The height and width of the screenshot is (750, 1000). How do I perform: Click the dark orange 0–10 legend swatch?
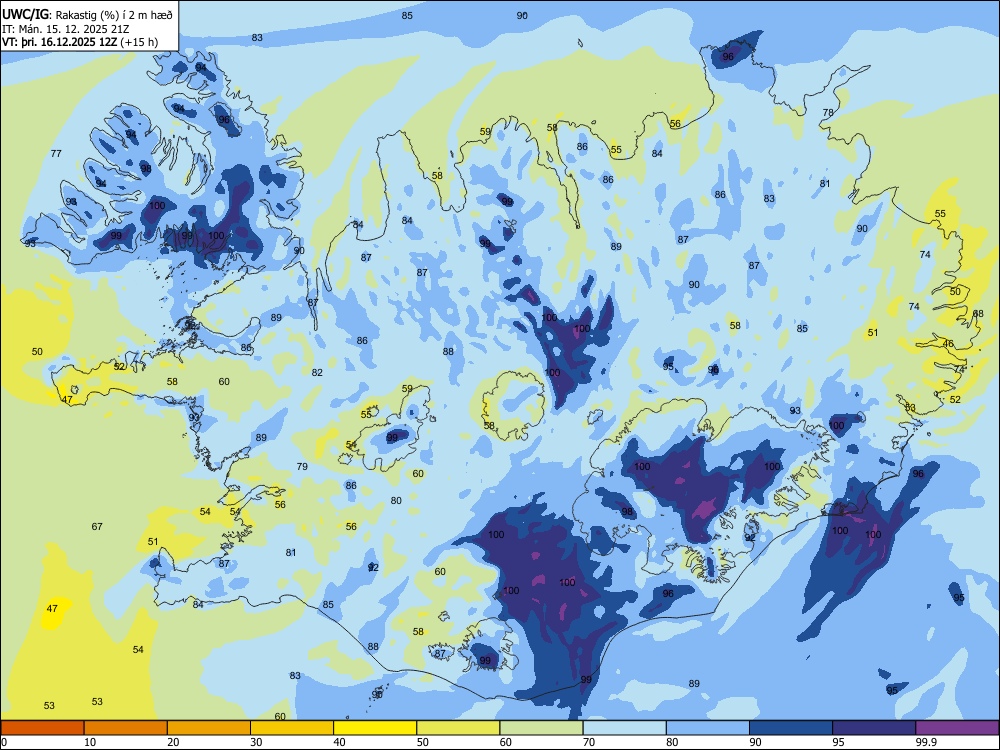(42, 728)
